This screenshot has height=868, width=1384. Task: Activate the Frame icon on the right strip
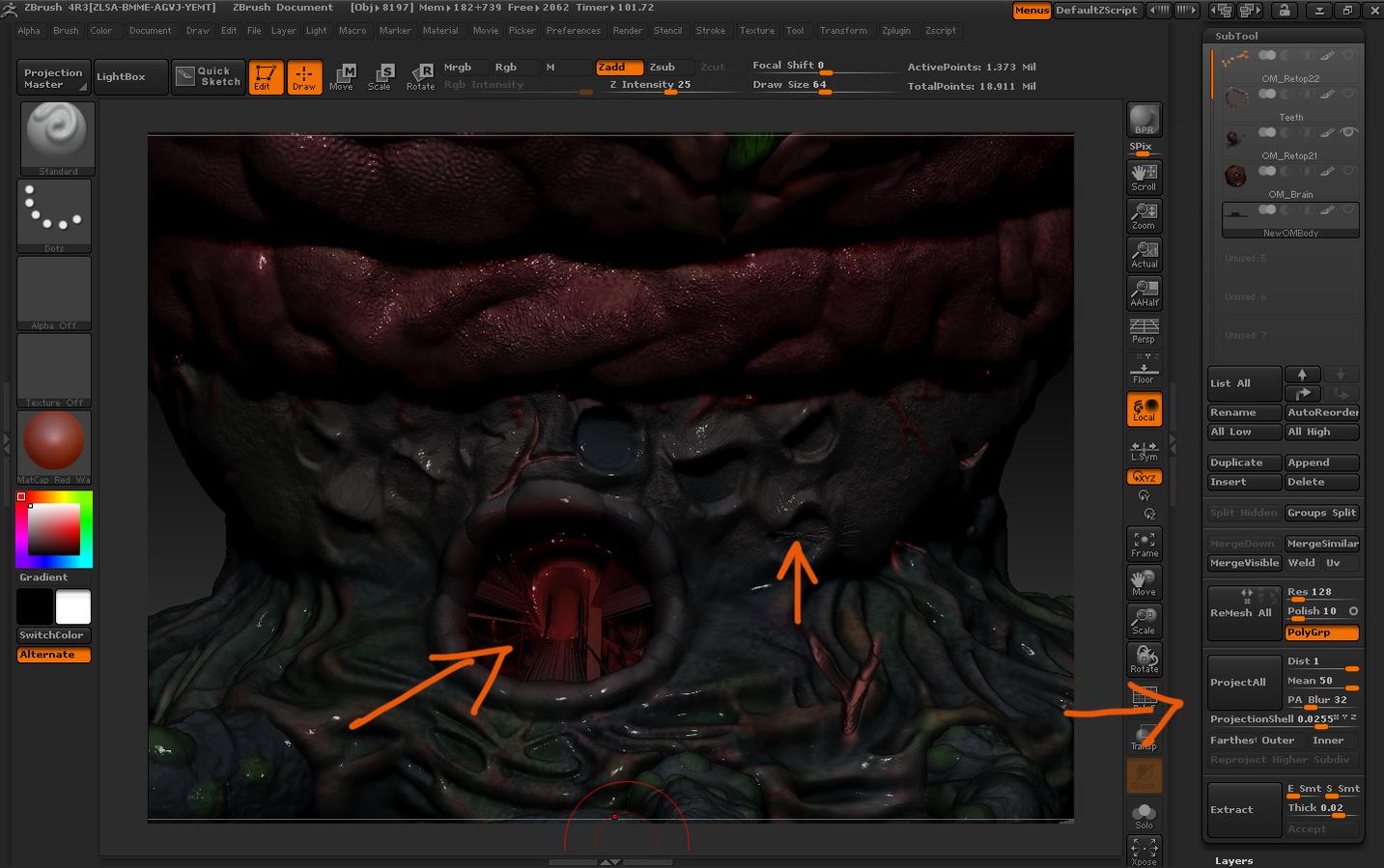point(1144,543)
